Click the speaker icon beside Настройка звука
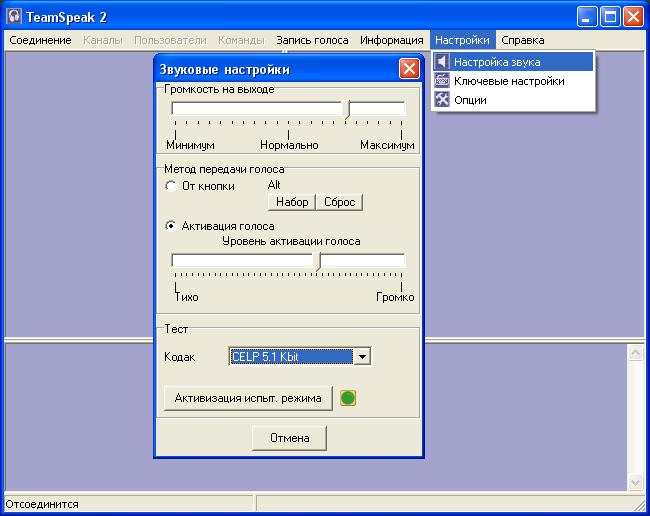Viewport: 650px width, 516px height. tap(442, 62)
